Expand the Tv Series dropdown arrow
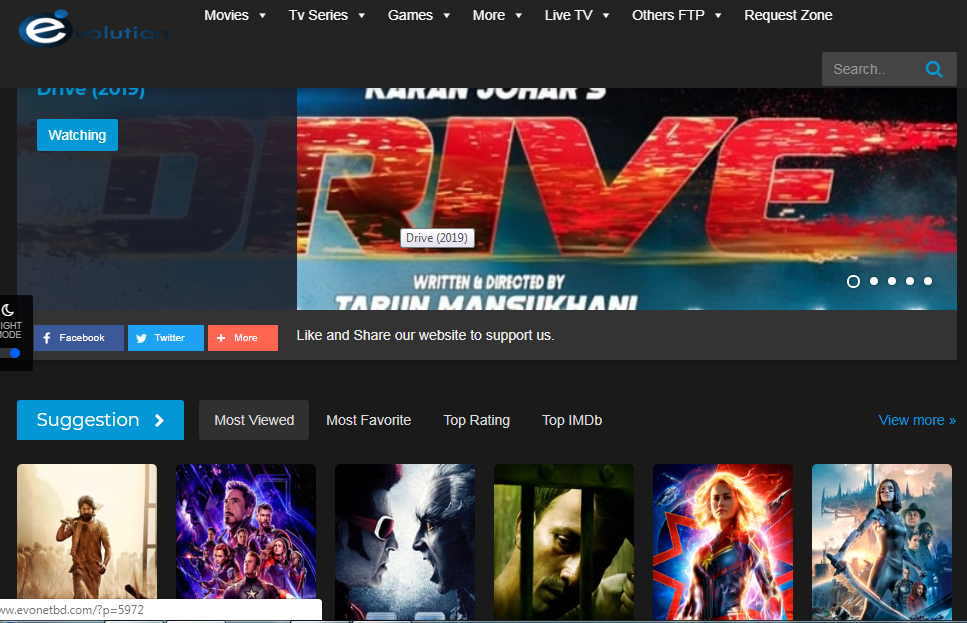Viewport: 967px width, 623px height. pos(362,15)
